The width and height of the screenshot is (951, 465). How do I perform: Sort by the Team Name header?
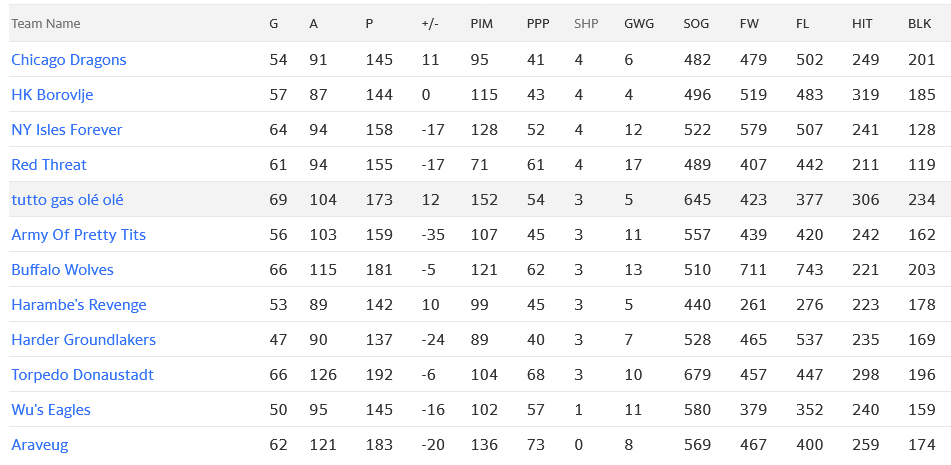[46, 23]
